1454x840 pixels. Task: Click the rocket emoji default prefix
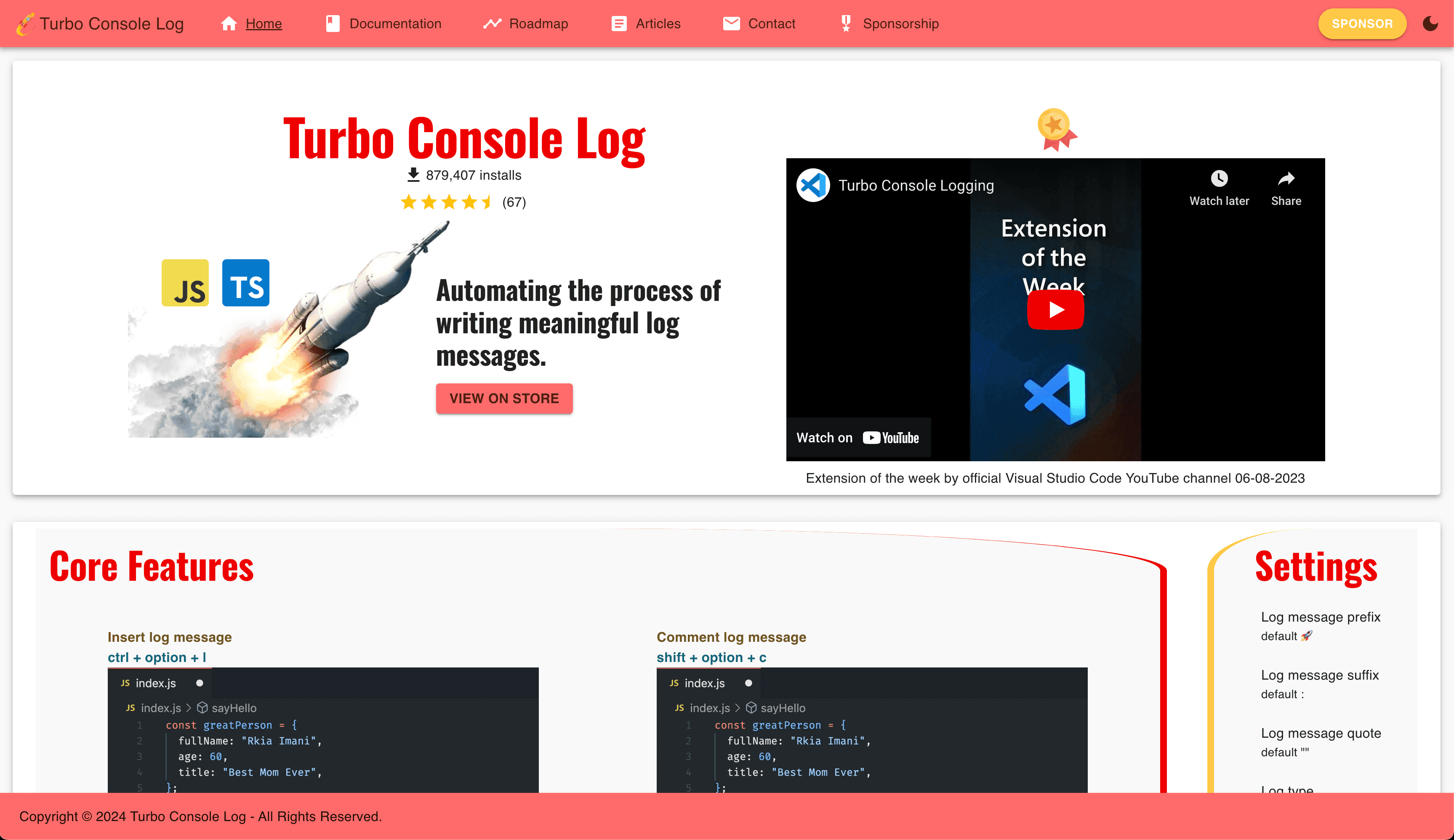1306,635
